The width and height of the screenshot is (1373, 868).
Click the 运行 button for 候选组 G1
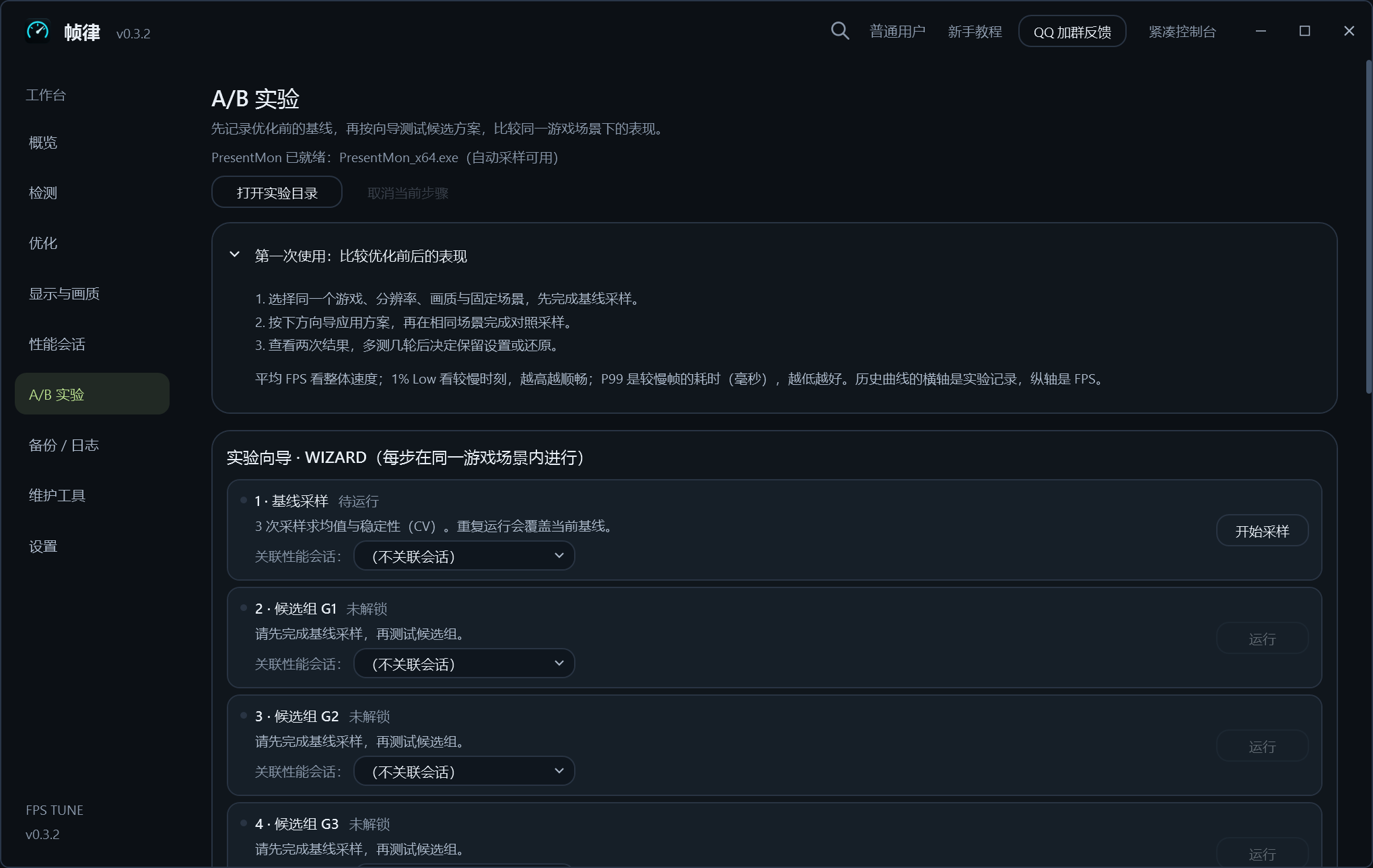coord(1262,639)
